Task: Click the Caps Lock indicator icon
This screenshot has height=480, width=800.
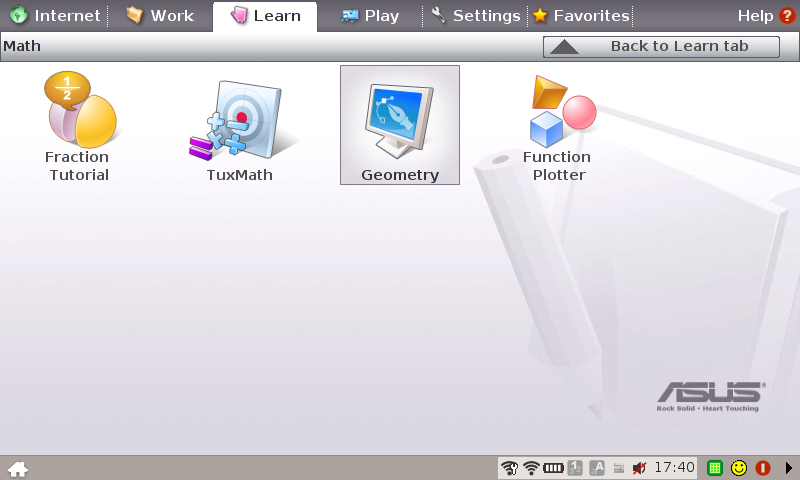Action: 597,467
